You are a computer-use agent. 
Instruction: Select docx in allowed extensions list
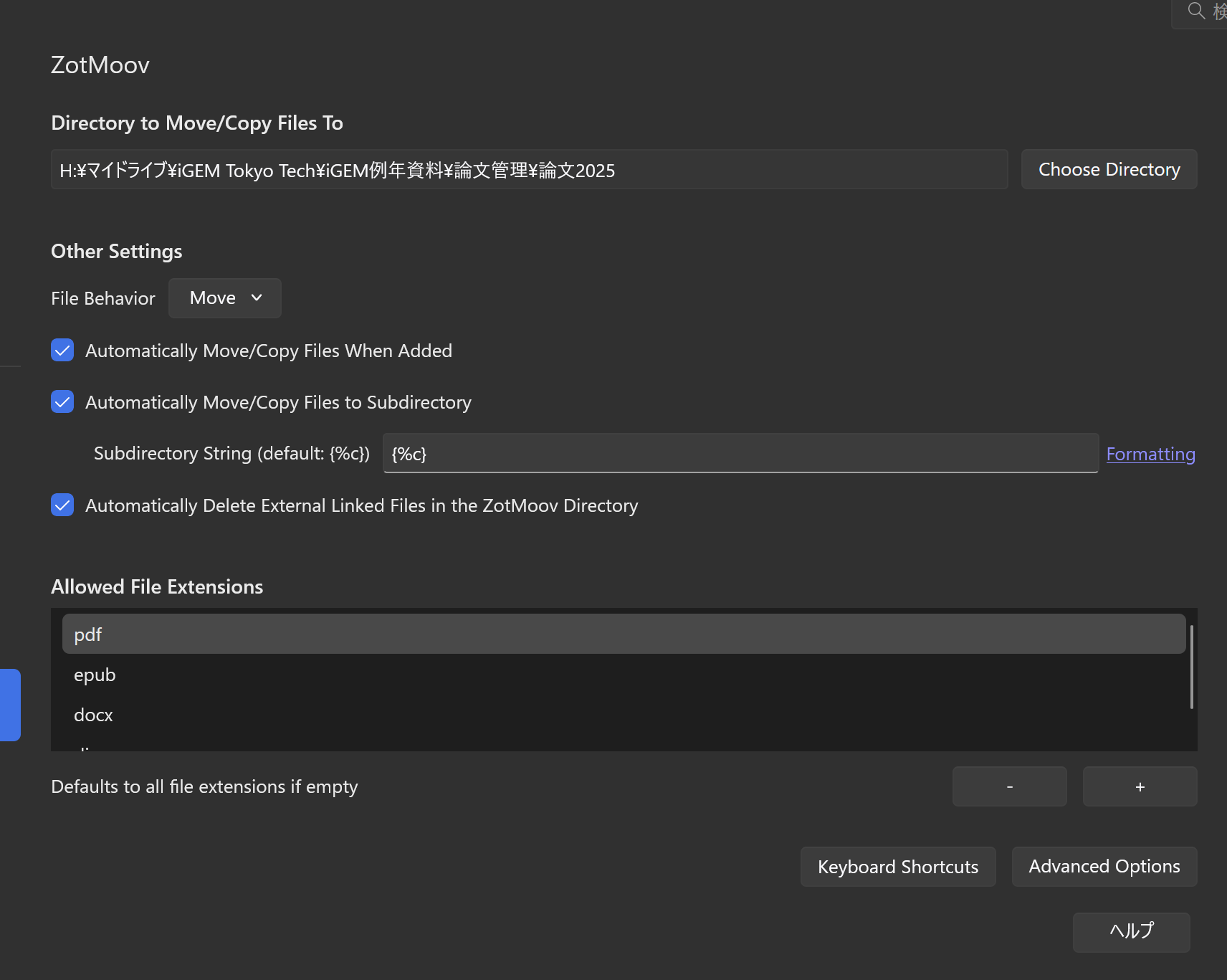pyautogui.click(x=624, y=715)
